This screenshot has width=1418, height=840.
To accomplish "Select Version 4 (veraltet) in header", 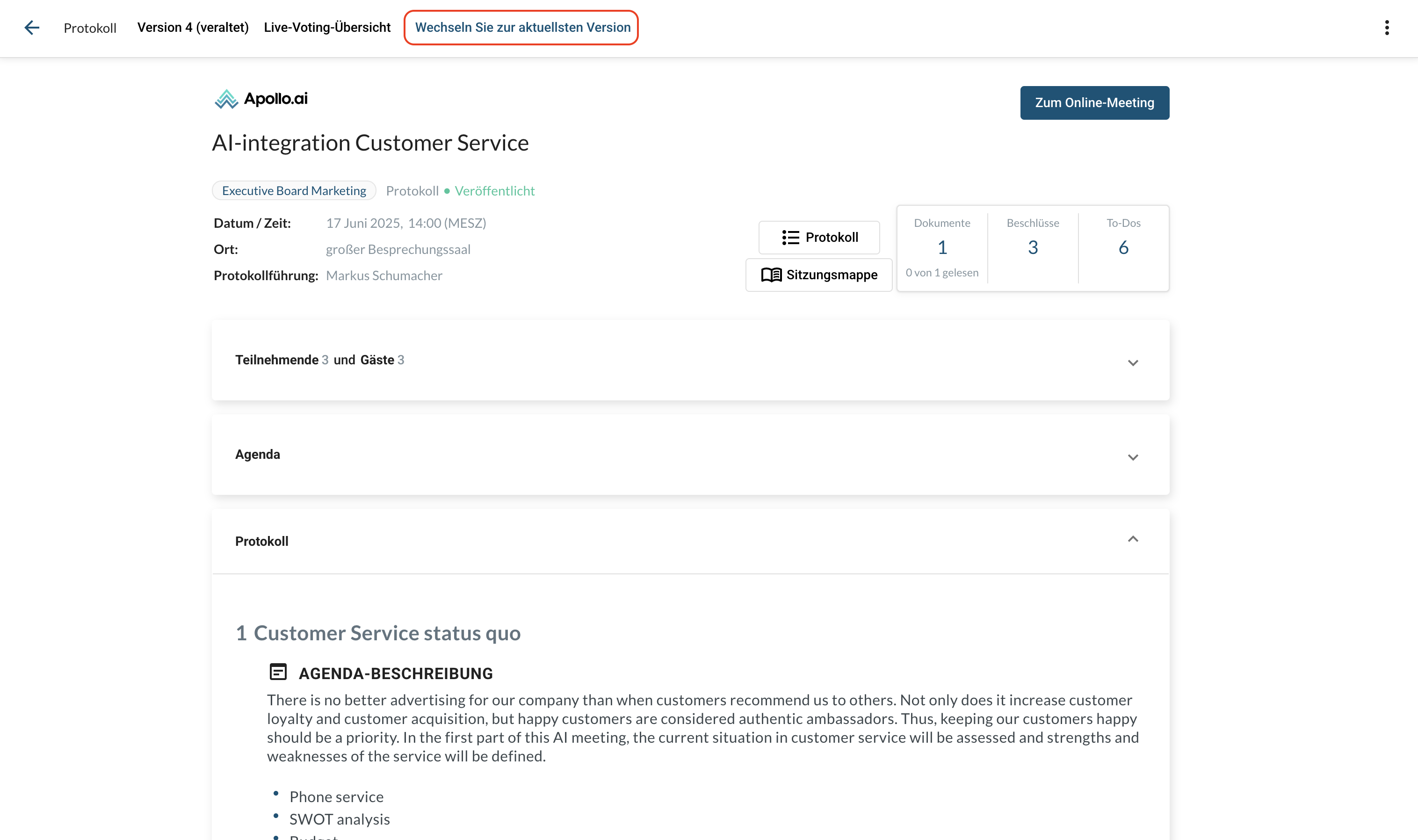I will [x=193, y=28].
